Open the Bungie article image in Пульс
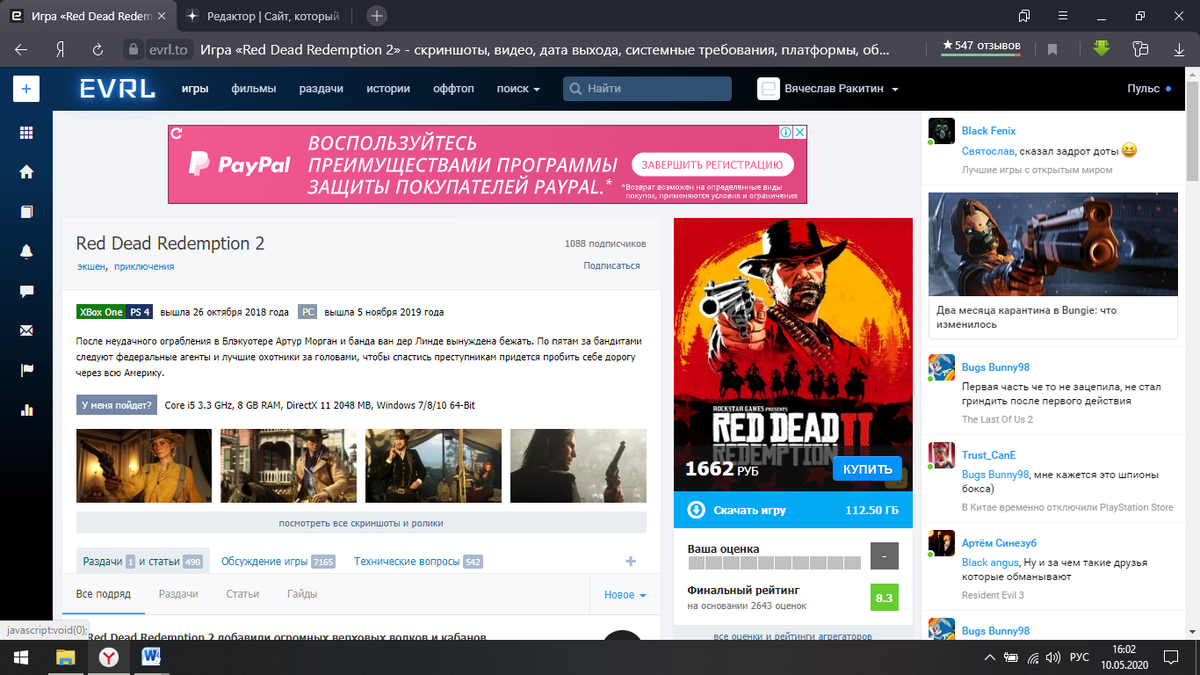The image size is (1200, 675). pos(1053,244)
